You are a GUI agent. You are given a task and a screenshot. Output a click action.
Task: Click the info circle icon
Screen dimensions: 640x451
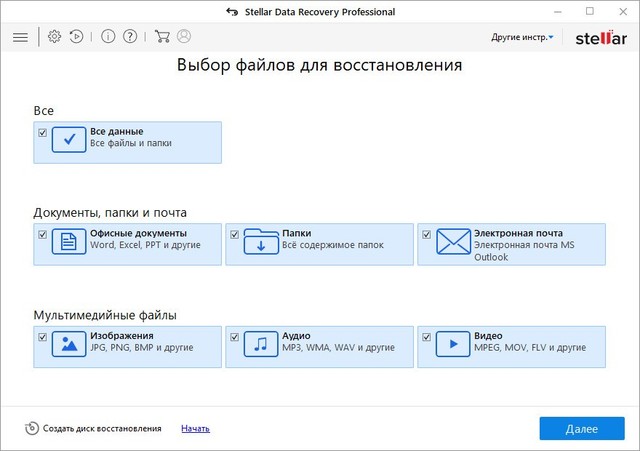[x=109, y=37]
